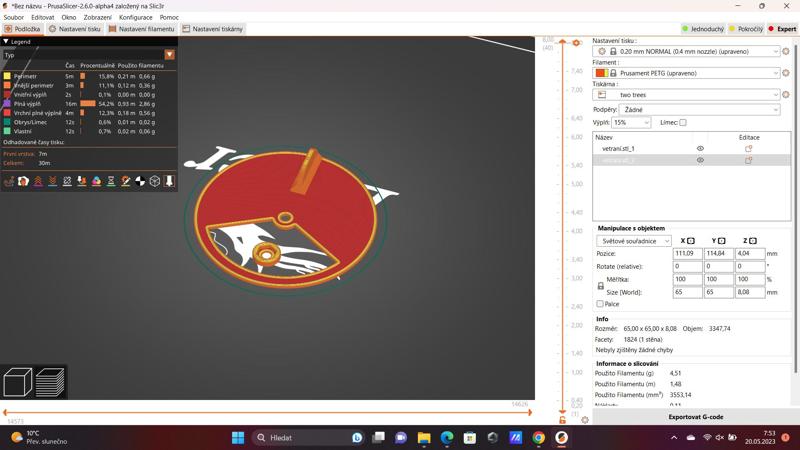Screen dimensions: 800x450
Task: Open the Soubor menu
Action: (x=14, y=17)
